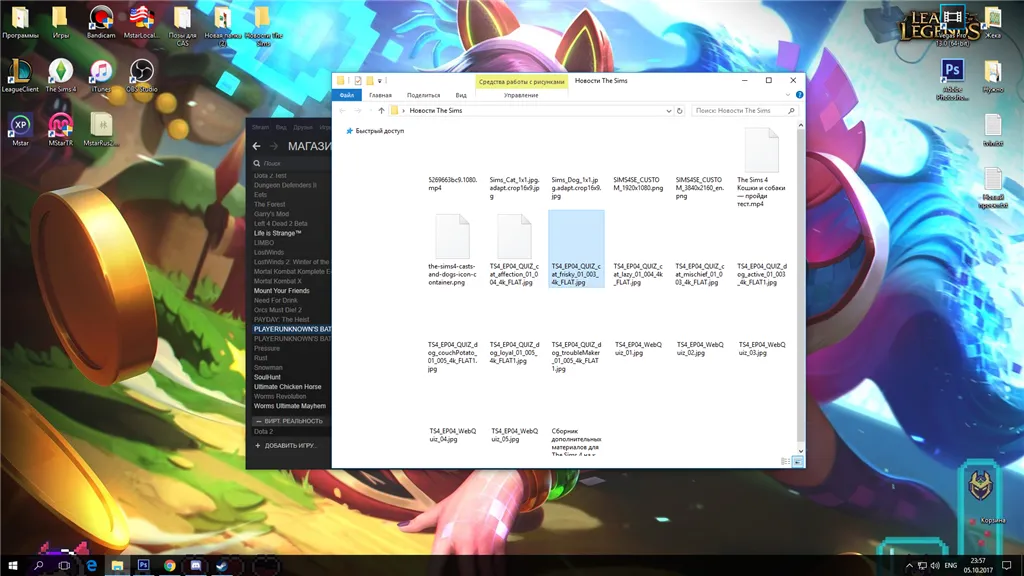This screenshot has height=576, width=1024.
Task: Open the clock showing 23:57
Action: [x=978, y=566]
